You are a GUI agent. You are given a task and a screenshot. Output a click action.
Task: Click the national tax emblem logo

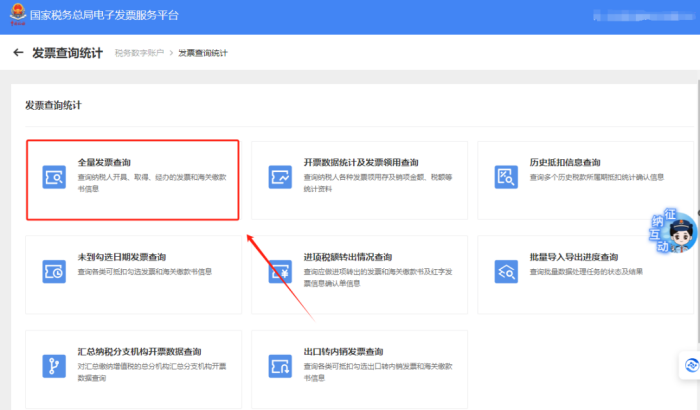[14, 16]
